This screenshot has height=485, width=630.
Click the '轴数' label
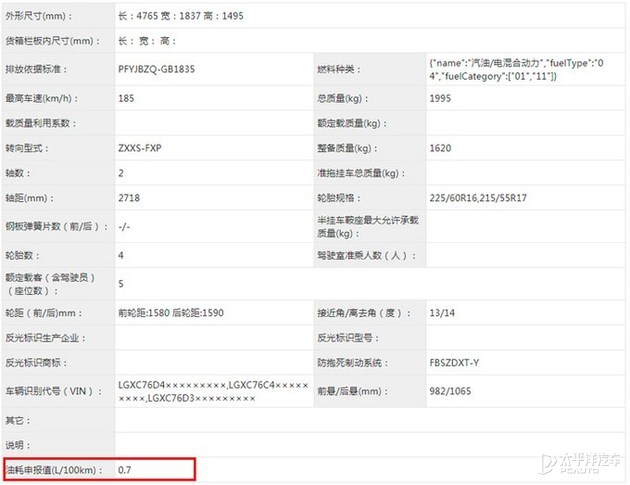coord(18,173)
